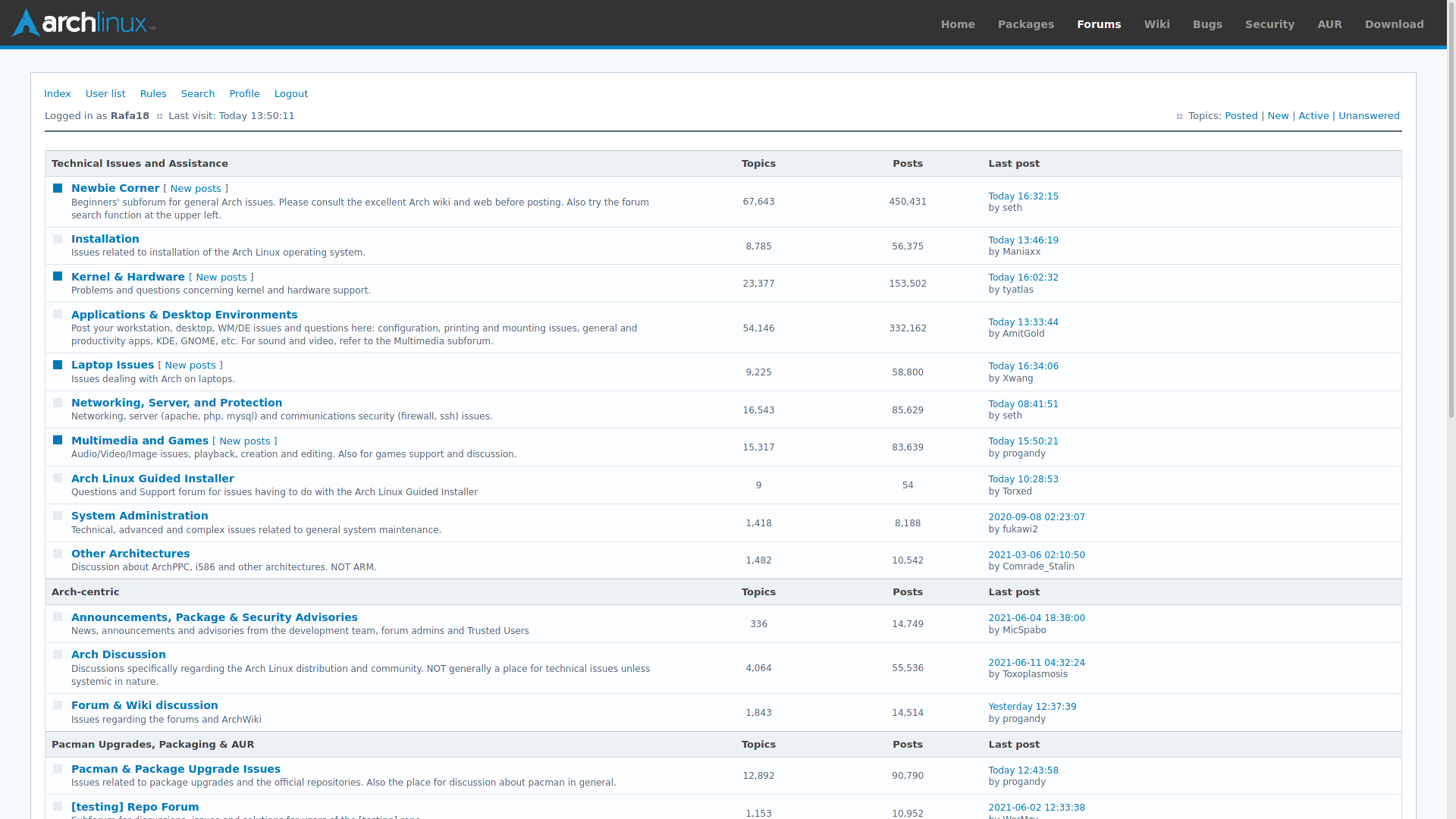Log out of the forum

291,94
